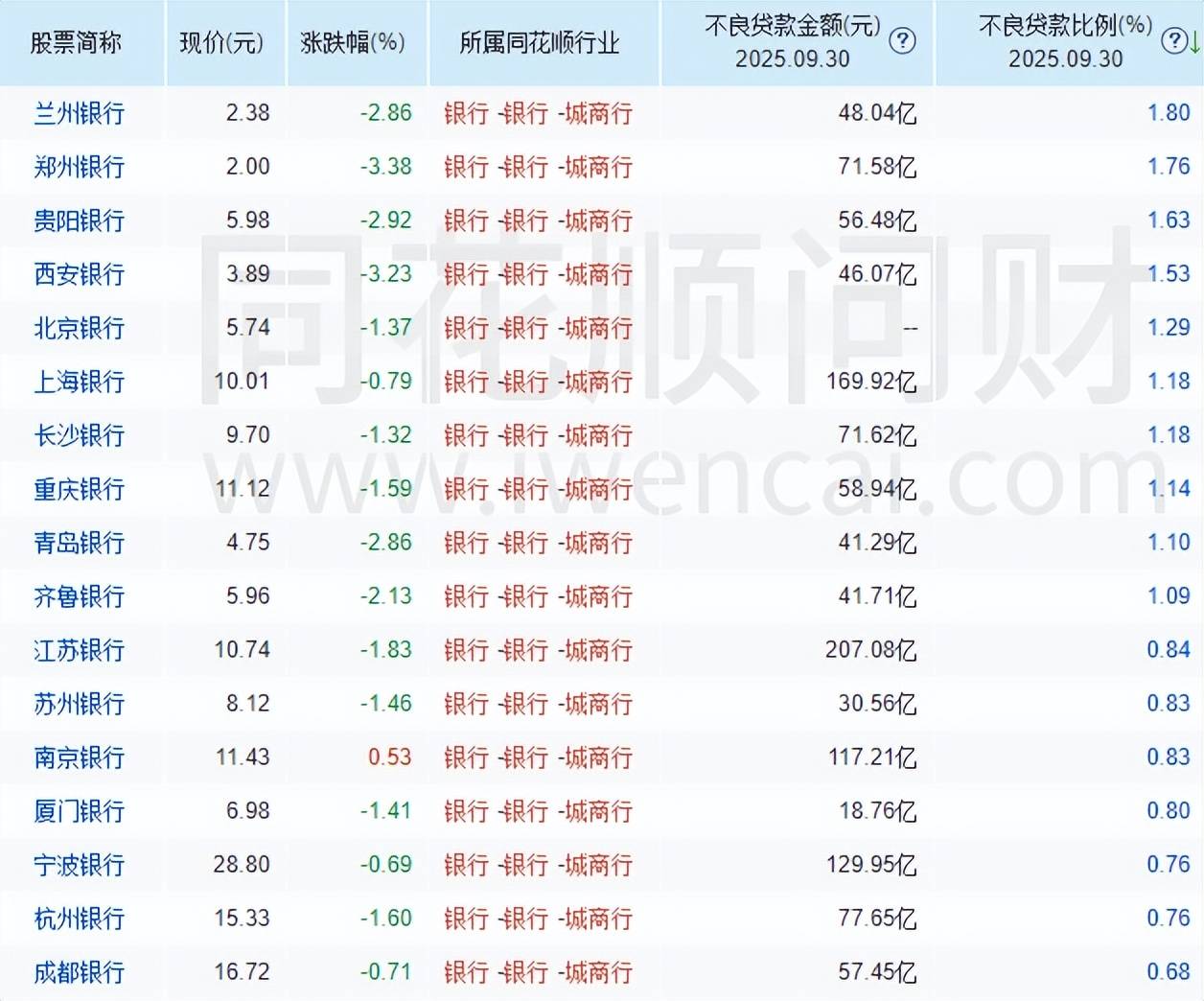Open 宁波银行 stock link
Image resolution: width=1204 pixels, height=1001 pixels.
point(80,865)
